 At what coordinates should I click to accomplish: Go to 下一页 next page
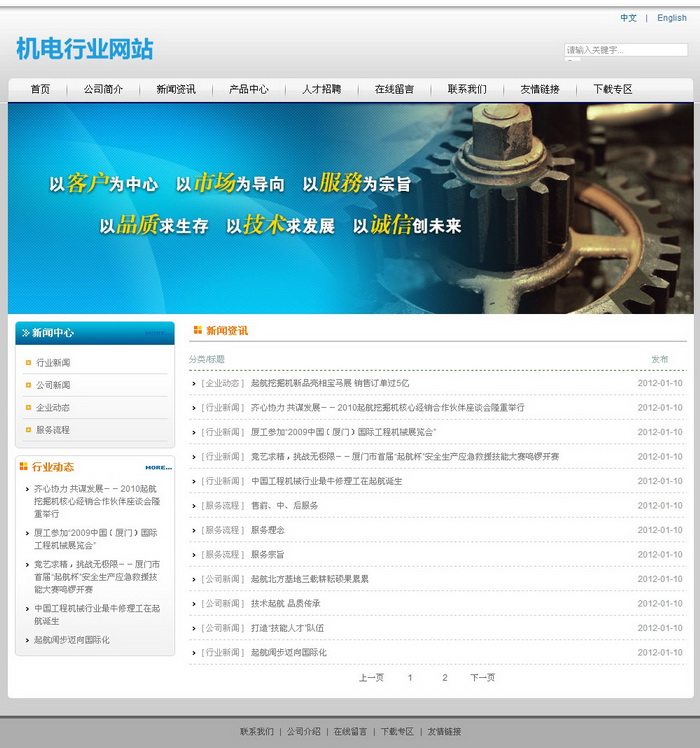click(x=482, y=678)
